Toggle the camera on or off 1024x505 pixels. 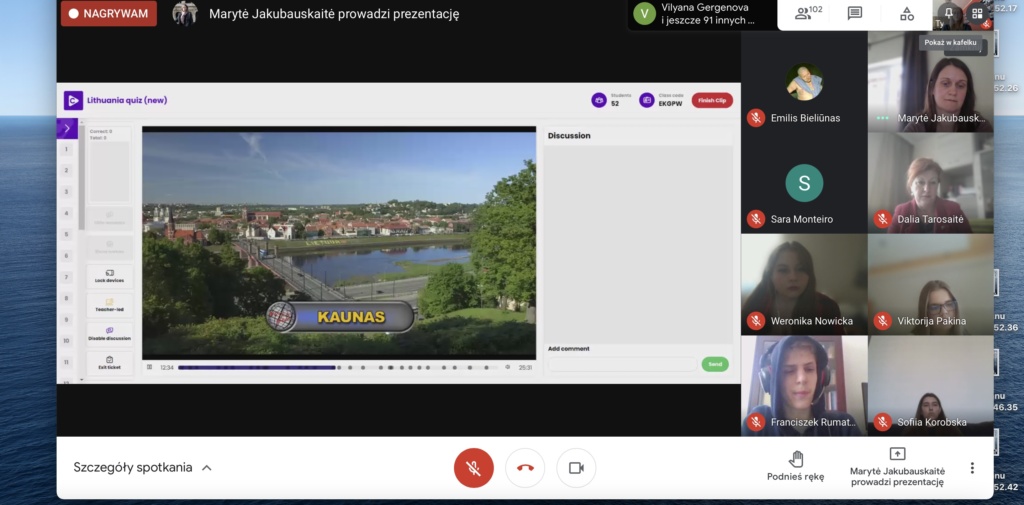[576, 468]
